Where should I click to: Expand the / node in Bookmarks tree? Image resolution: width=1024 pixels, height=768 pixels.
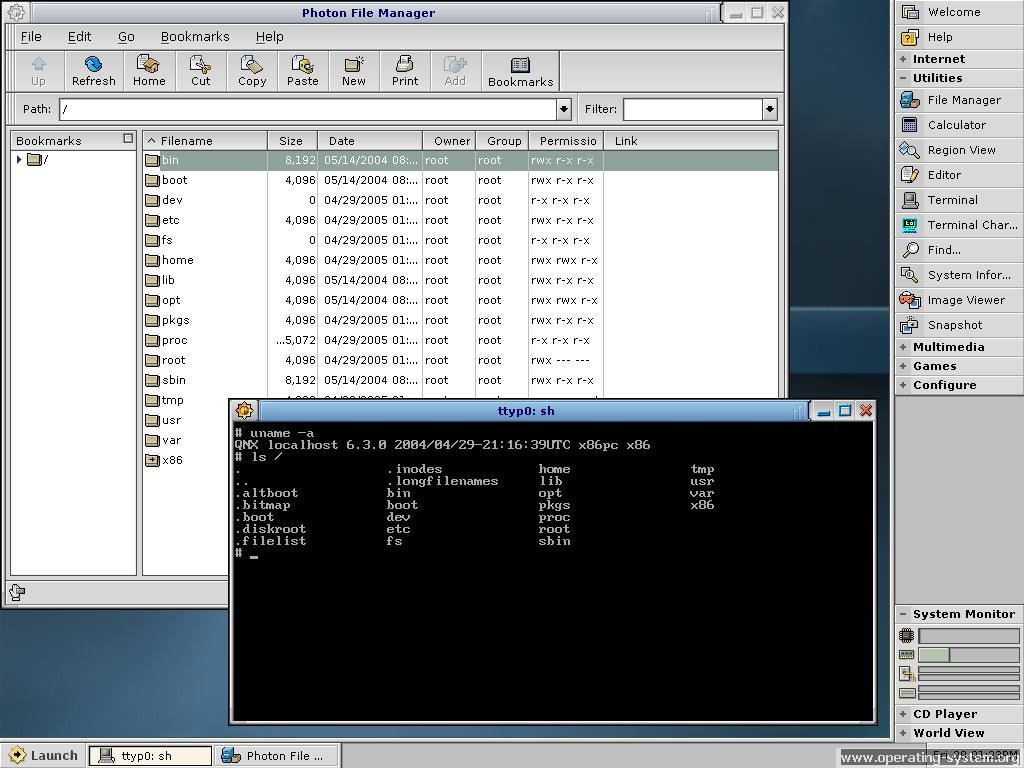[x=19, y=159]
